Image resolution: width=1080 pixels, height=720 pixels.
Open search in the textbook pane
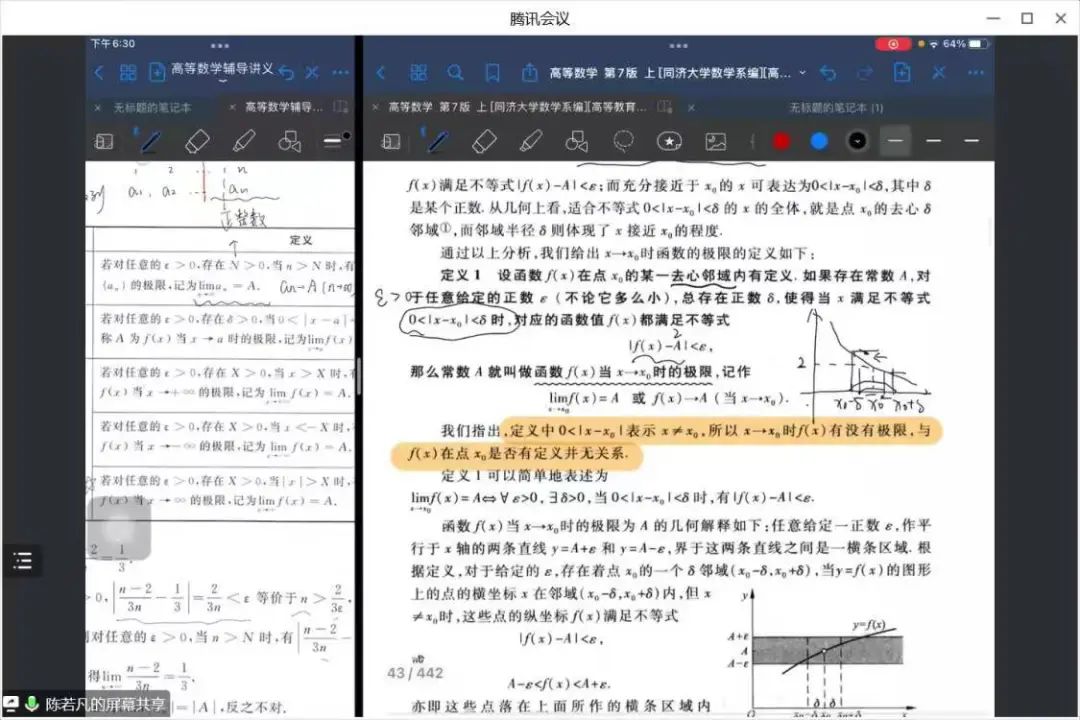tap(455, 73)
